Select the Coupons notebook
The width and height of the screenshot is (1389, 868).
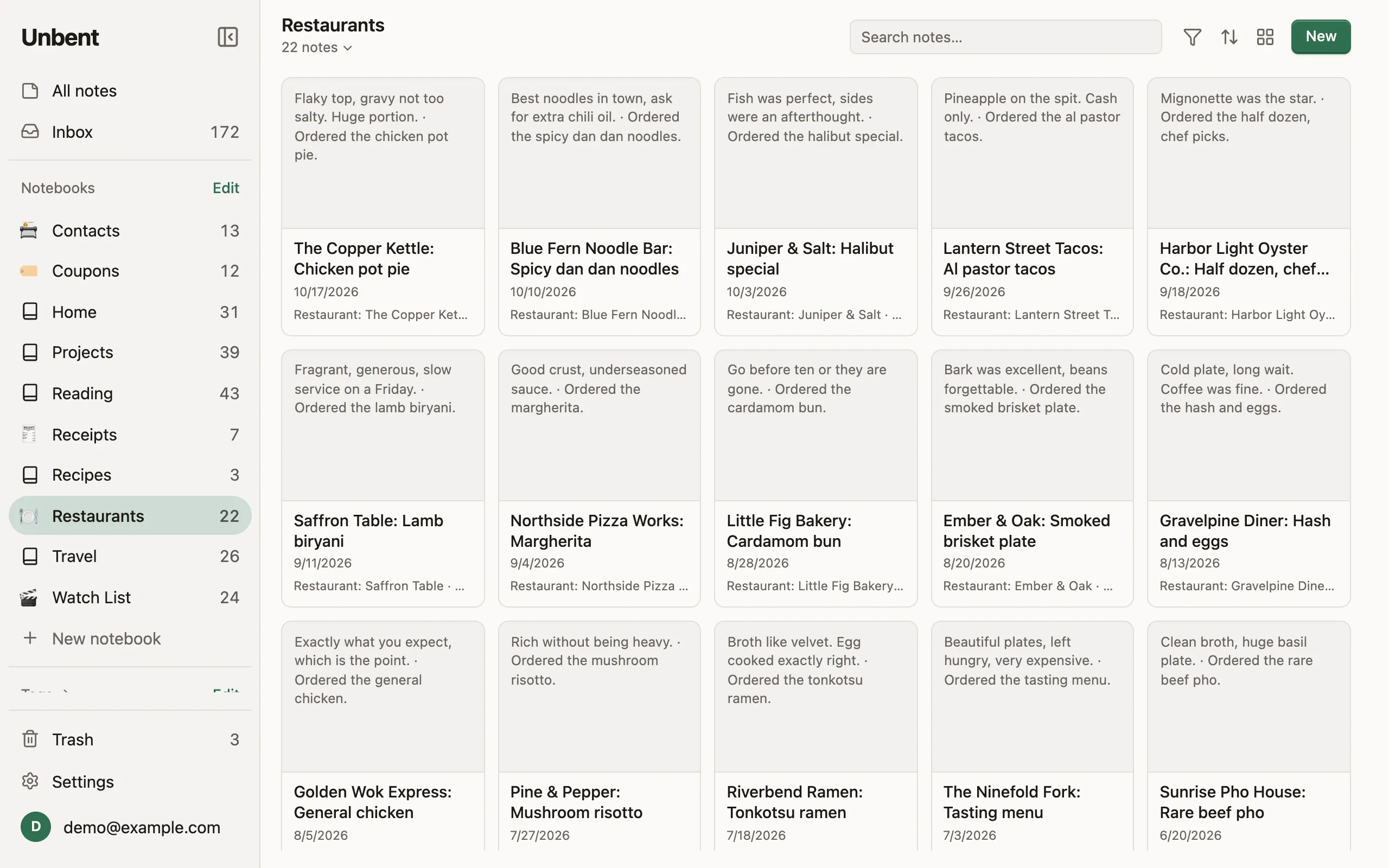[x=130, y=271]
